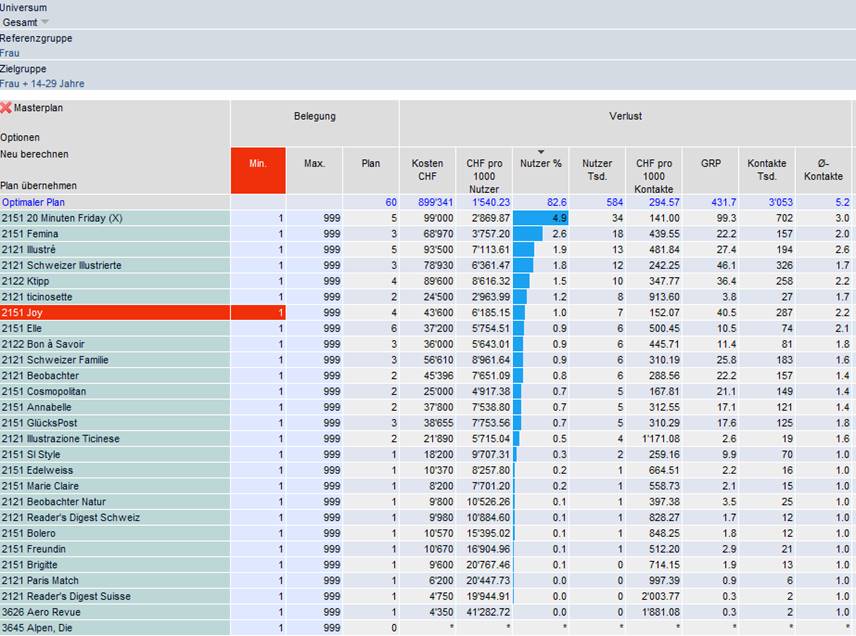
Task: Click Kosten CHF 99'000 for 20 Minuten Friday
Action: [x=438, y=218]
